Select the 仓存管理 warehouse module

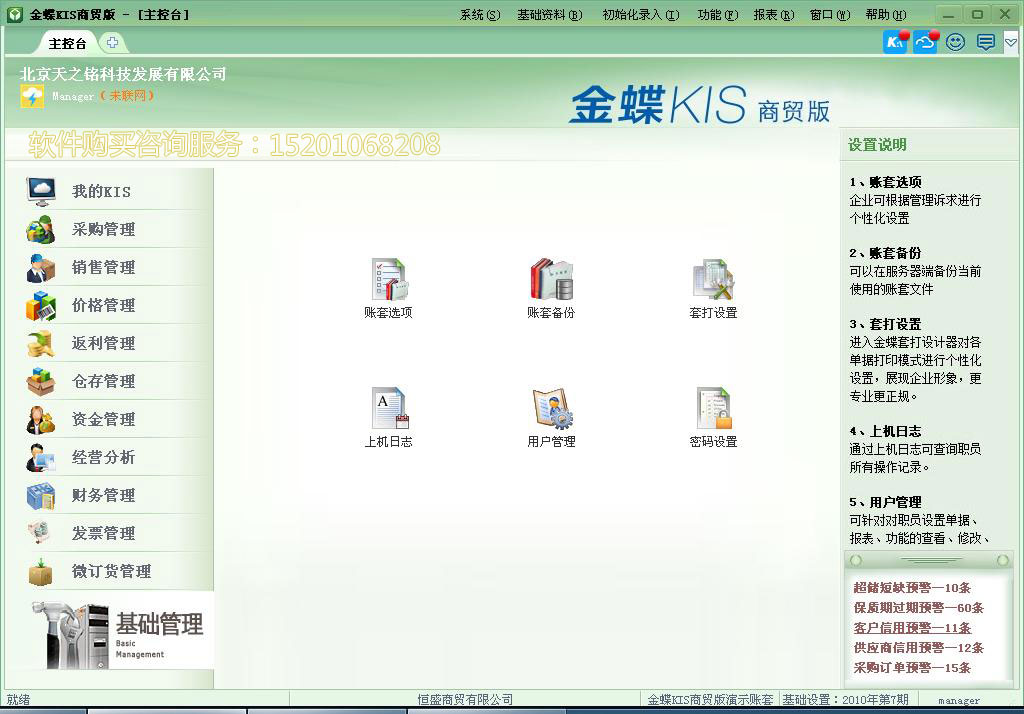click(x=100, y=381)
